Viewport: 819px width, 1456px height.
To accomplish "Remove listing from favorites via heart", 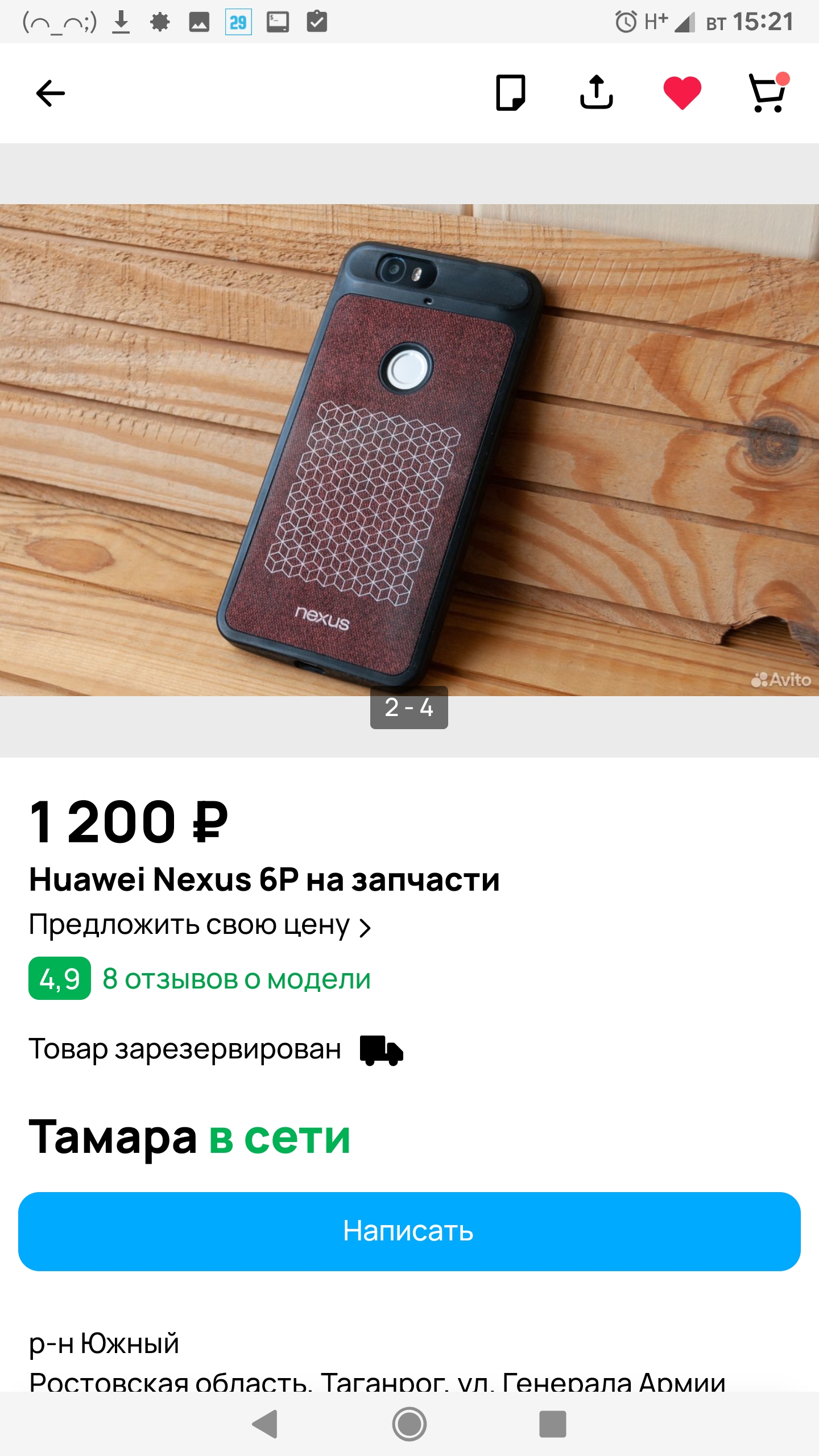I will [682, 93].
